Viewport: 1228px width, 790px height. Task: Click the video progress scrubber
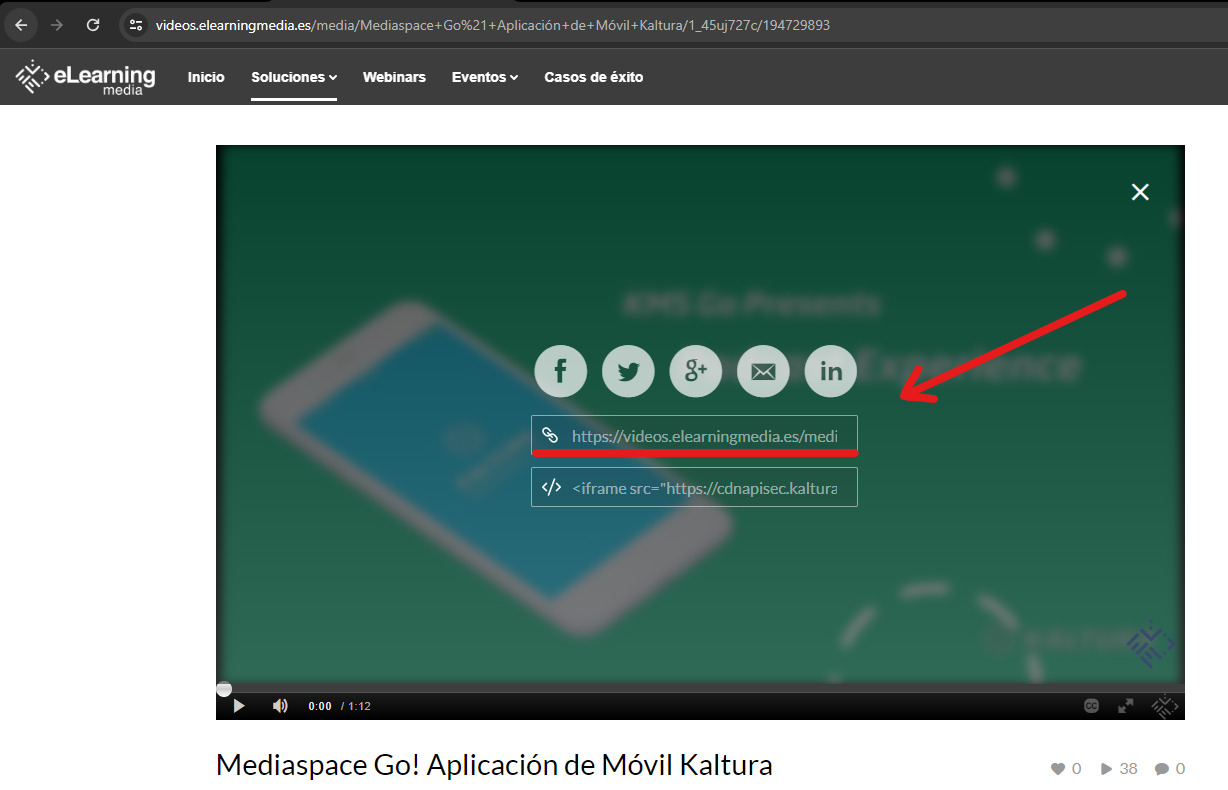224,689
